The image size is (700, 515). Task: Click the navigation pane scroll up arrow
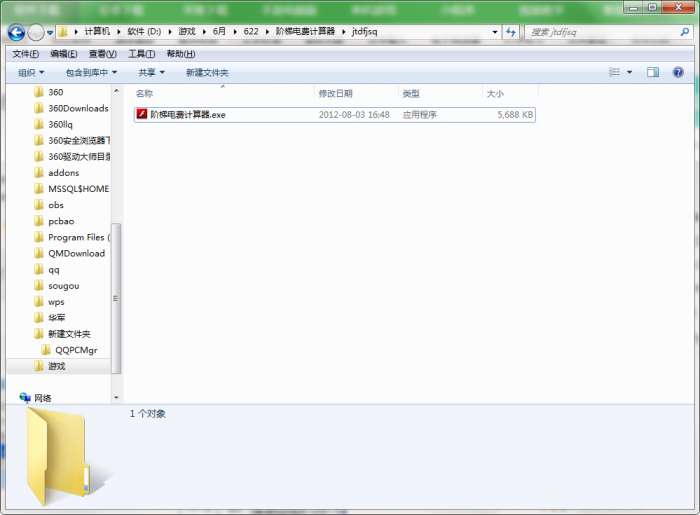(x=116, y=91)
